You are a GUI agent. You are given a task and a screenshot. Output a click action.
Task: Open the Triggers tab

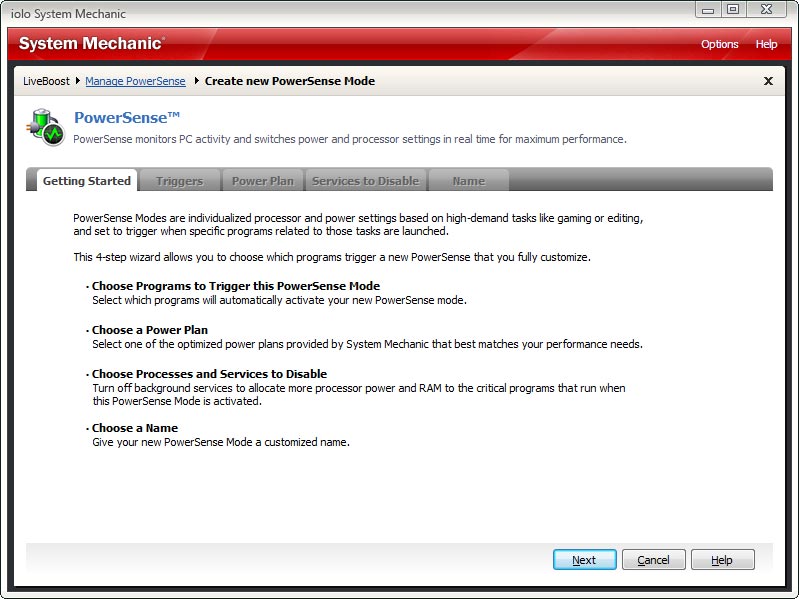point(179,181)
